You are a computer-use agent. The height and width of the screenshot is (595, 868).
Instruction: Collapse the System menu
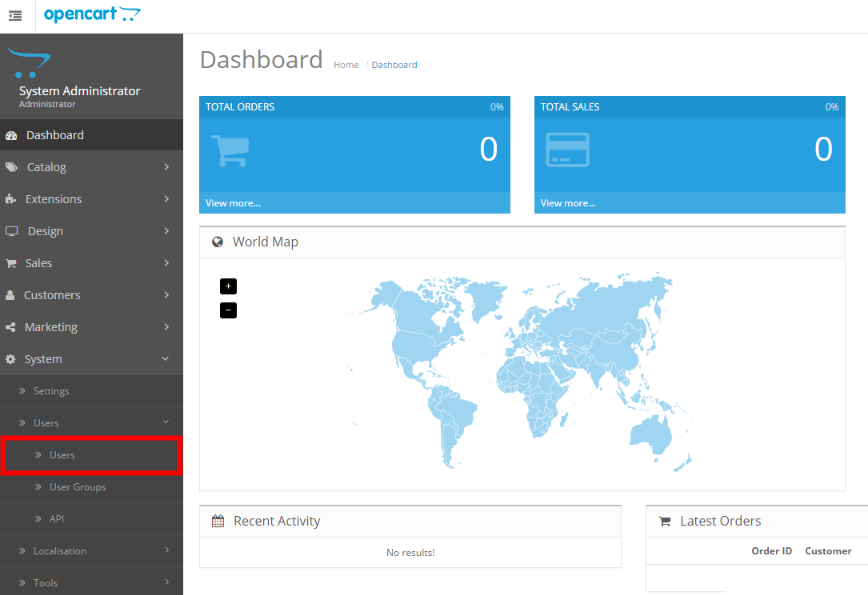(x=91, y=359)
